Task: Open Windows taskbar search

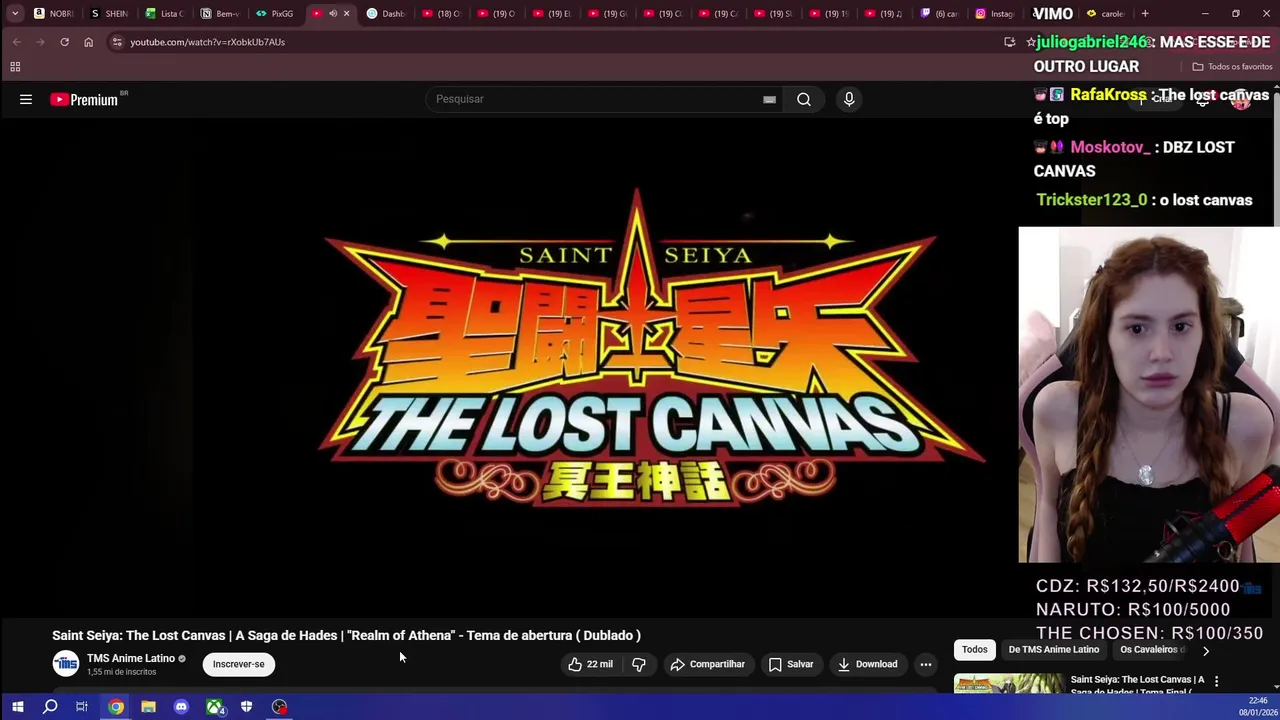Action: pyautogui.click(x=50, y=707)
